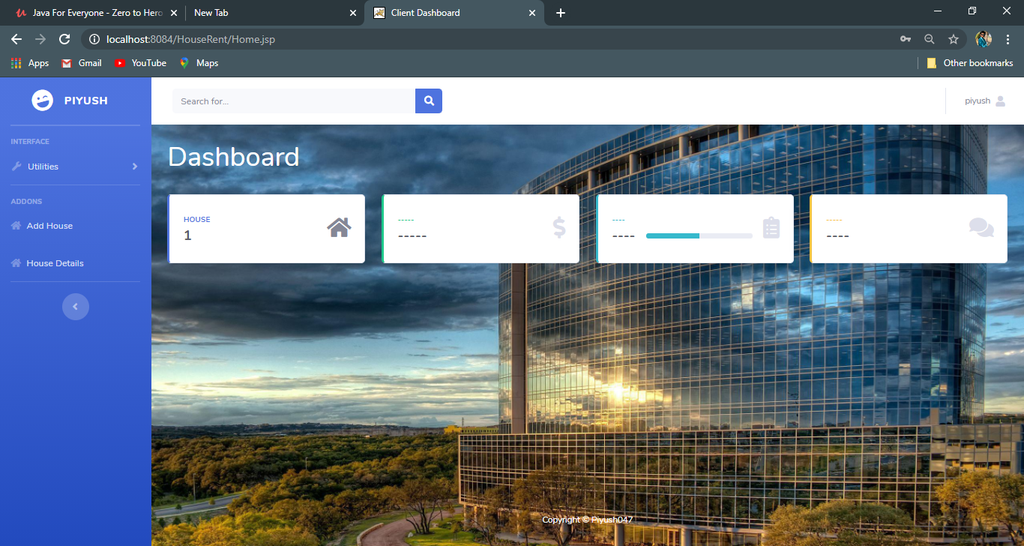Click the house icon on HOUSE card
The image size is (1024, 546).
tap(339, 227)
